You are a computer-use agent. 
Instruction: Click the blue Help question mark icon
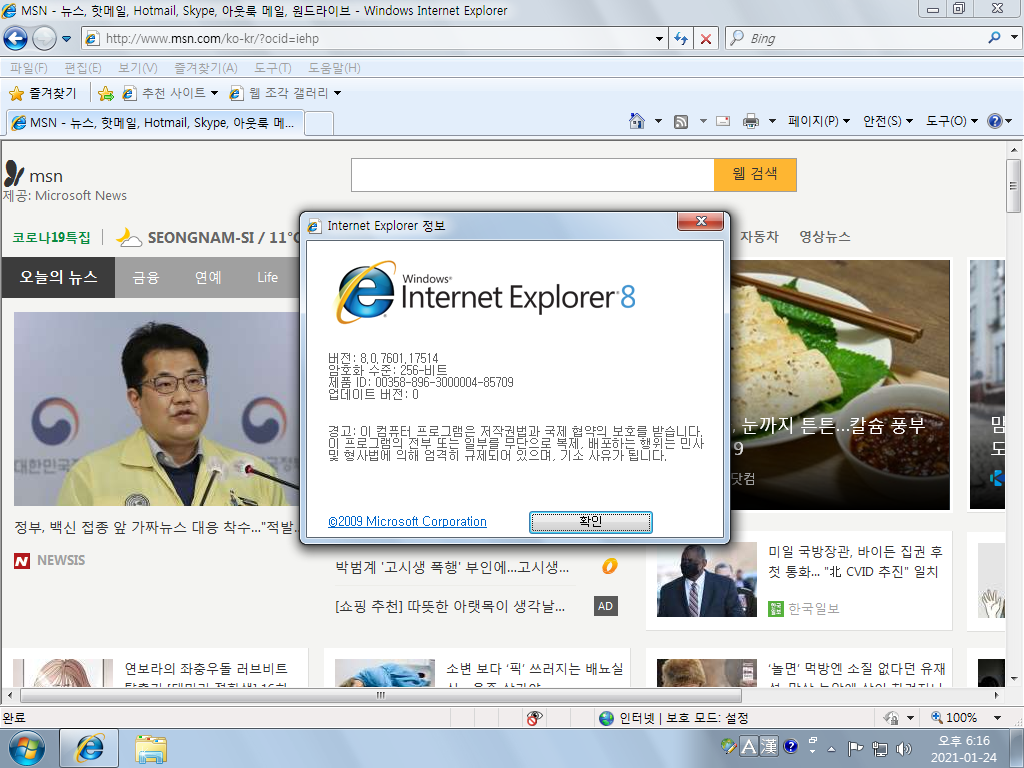995,121
